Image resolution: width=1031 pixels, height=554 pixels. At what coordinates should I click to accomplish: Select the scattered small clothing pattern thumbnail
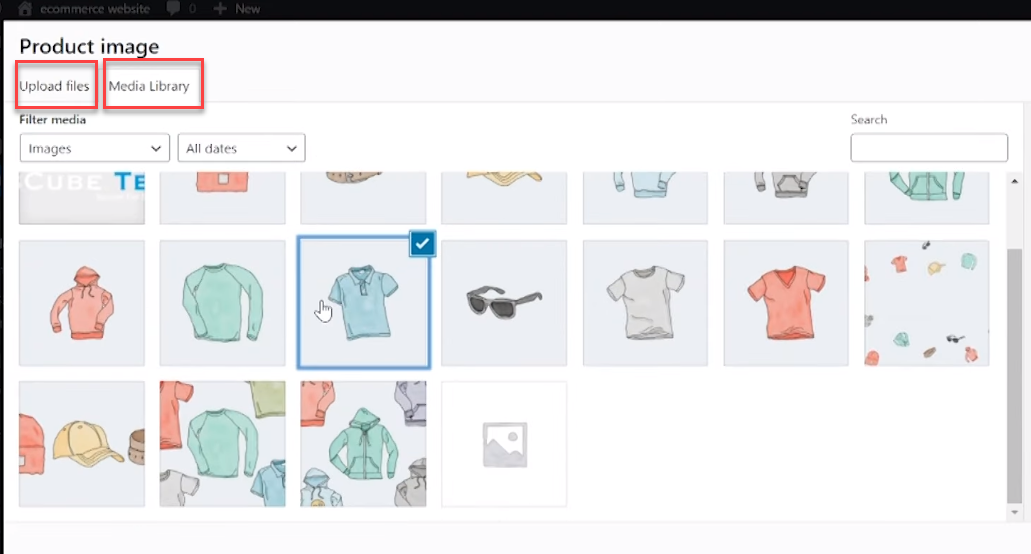tap(926, 303)
